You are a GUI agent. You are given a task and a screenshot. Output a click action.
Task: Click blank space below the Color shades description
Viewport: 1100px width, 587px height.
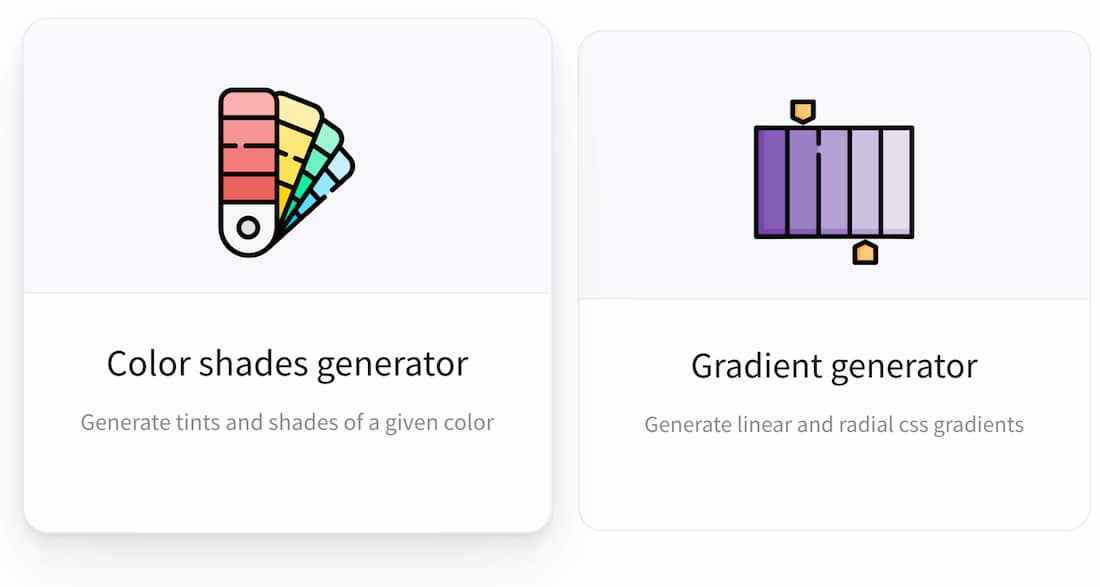[x=287, y=485]
